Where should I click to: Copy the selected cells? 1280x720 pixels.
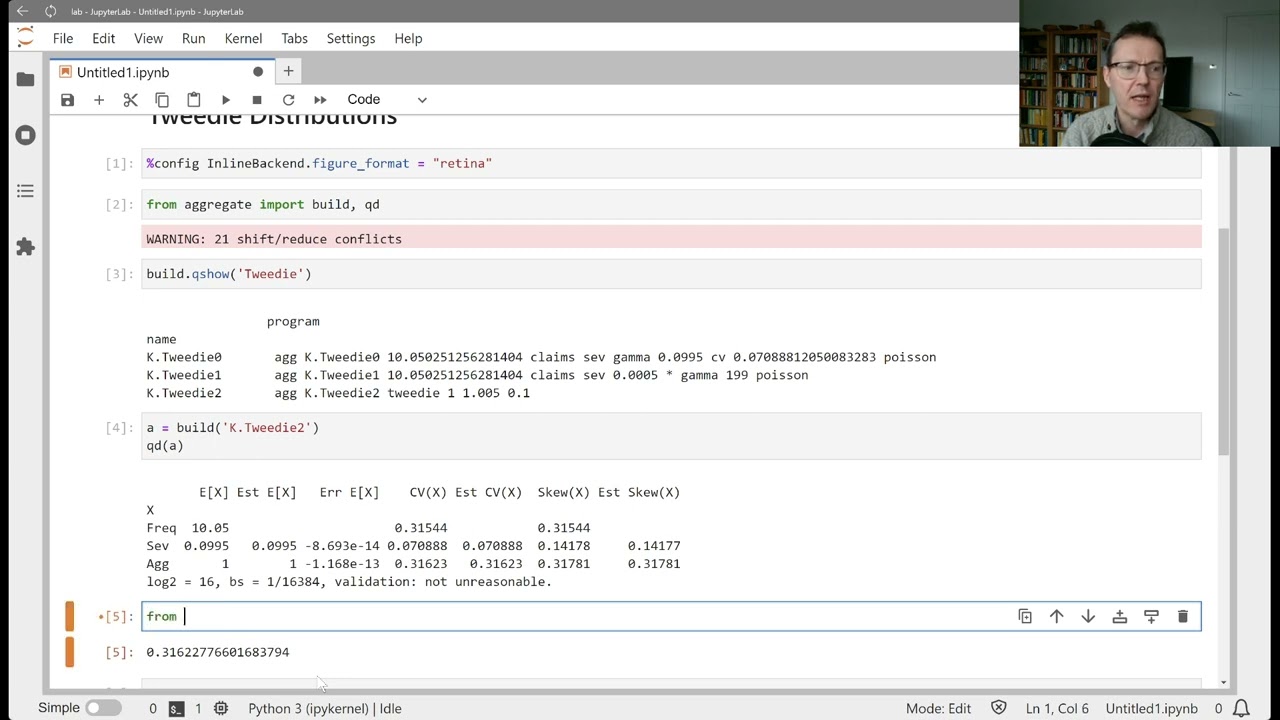[x=162, y=100]
